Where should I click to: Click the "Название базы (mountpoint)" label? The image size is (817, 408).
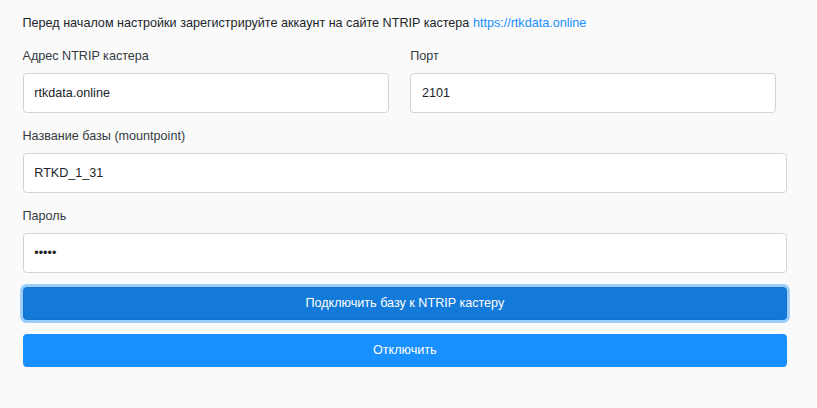point(103,136)
